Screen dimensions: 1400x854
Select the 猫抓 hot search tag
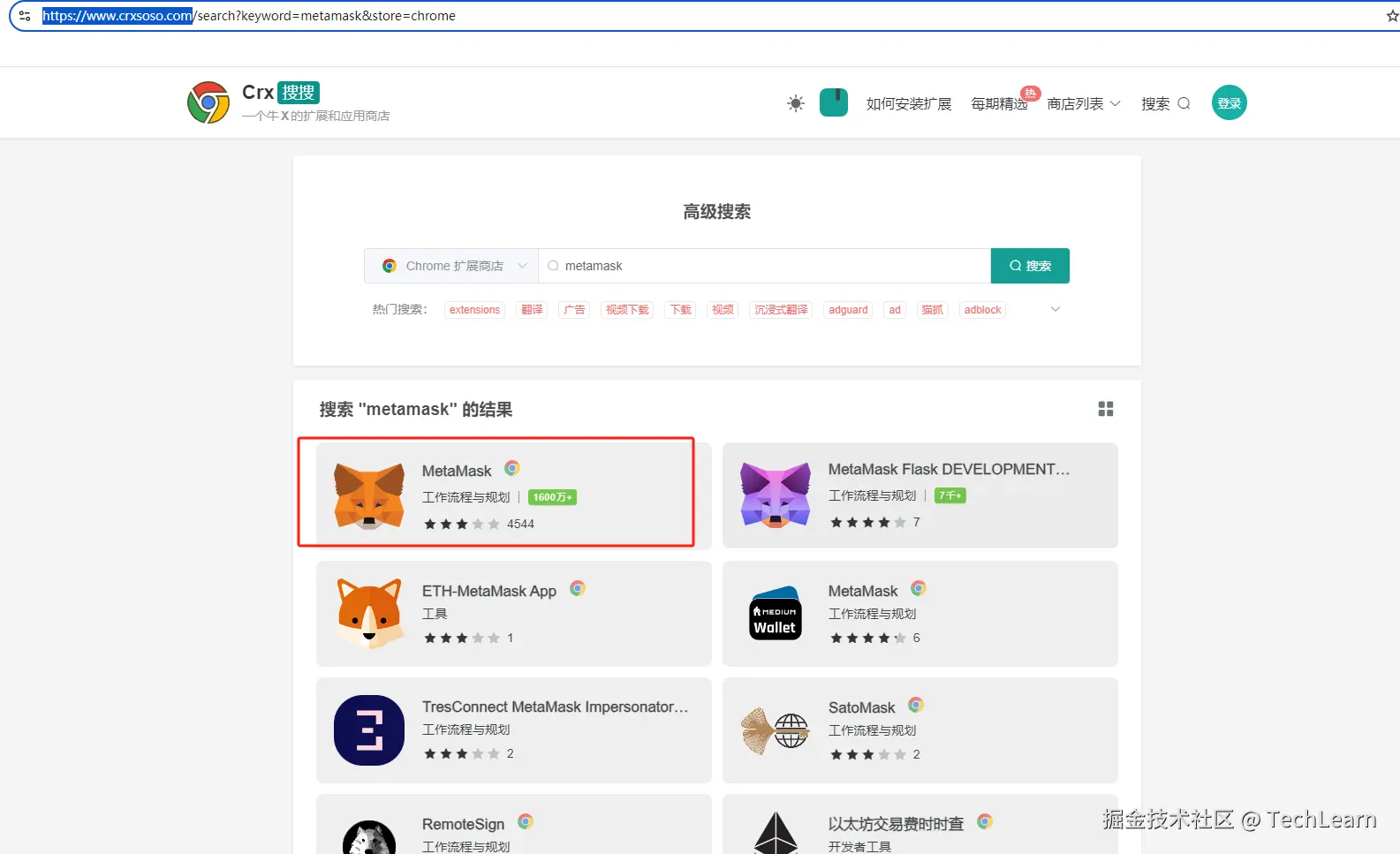(932, 310)
